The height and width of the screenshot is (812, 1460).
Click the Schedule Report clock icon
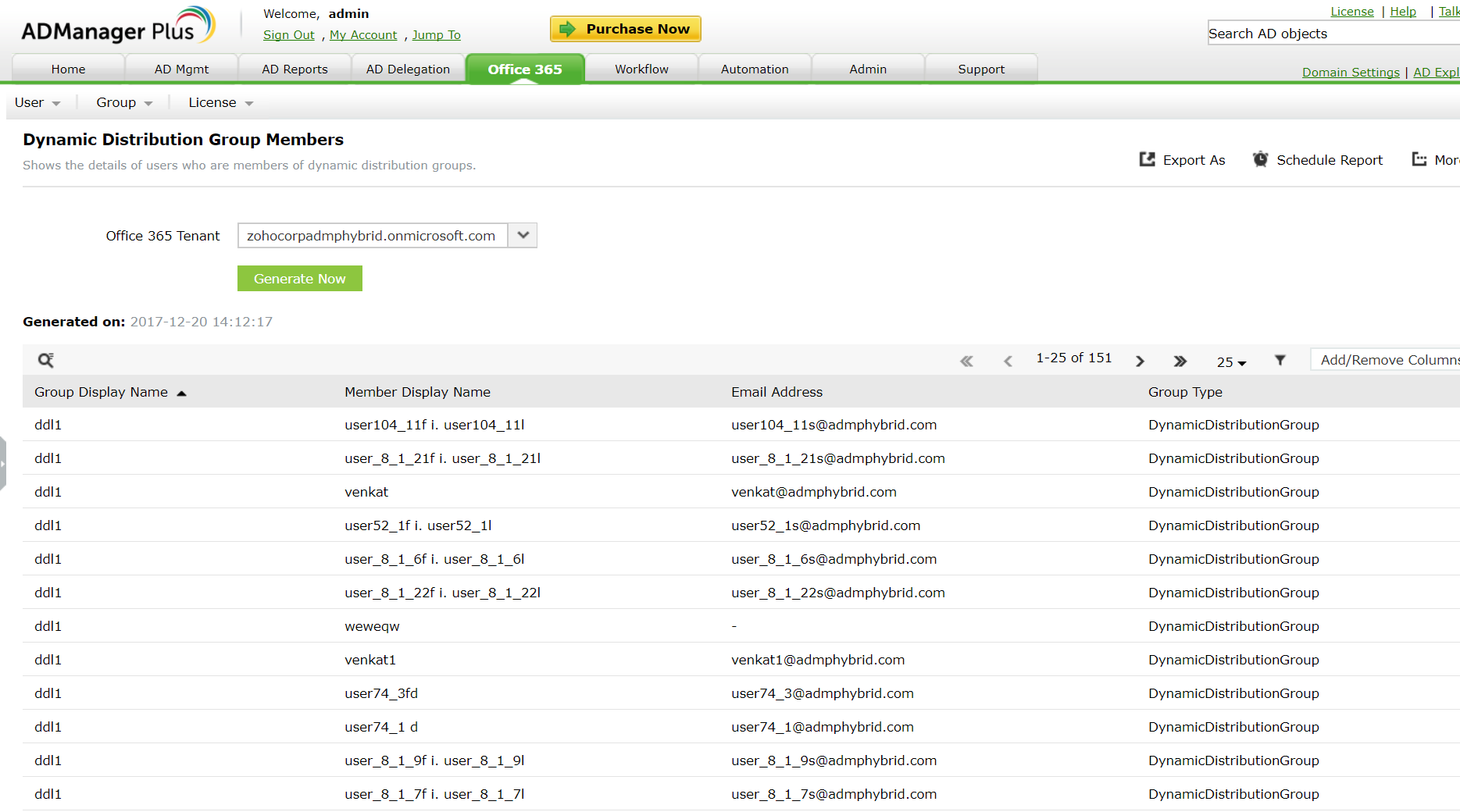click(x=1260, y=159)
